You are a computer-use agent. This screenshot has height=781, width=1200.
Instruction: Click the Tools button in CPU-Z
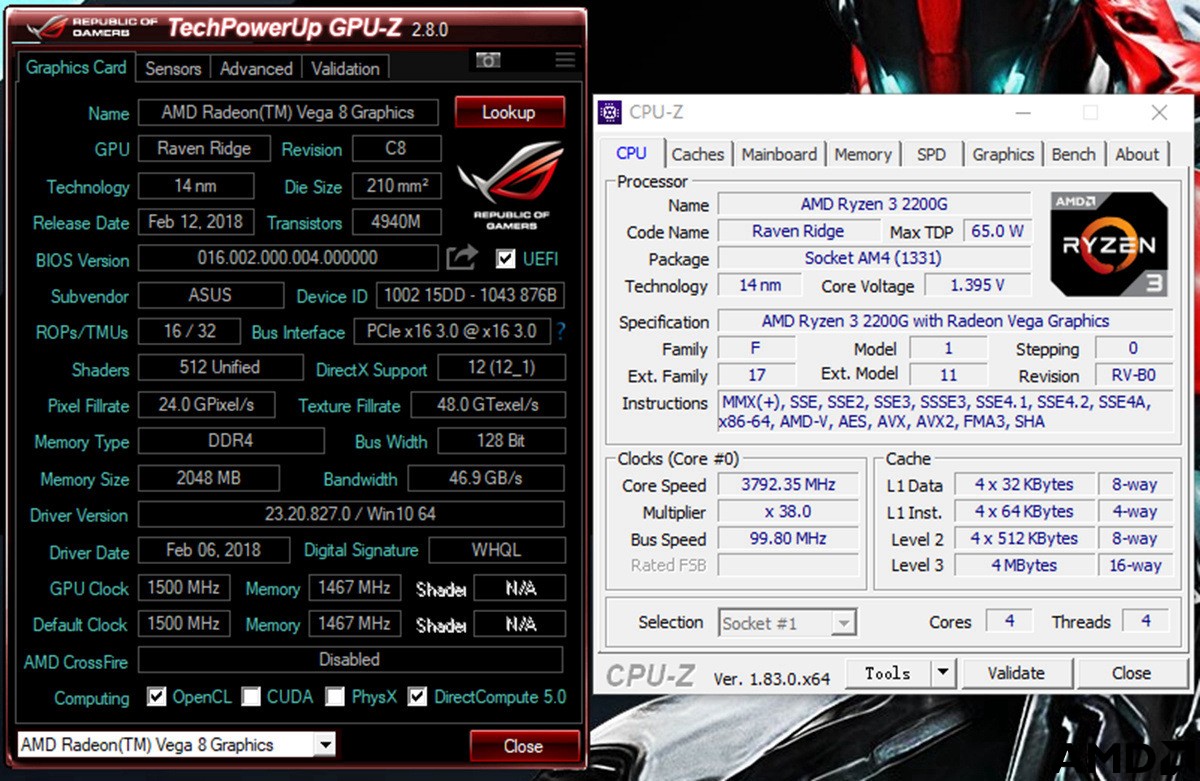pos(889,673)
